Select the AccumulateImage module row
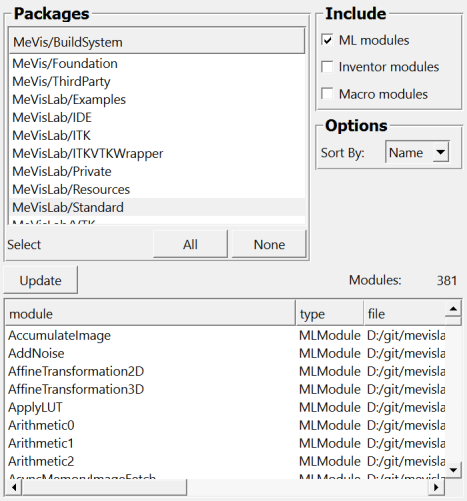 click(x=225, y=335)
